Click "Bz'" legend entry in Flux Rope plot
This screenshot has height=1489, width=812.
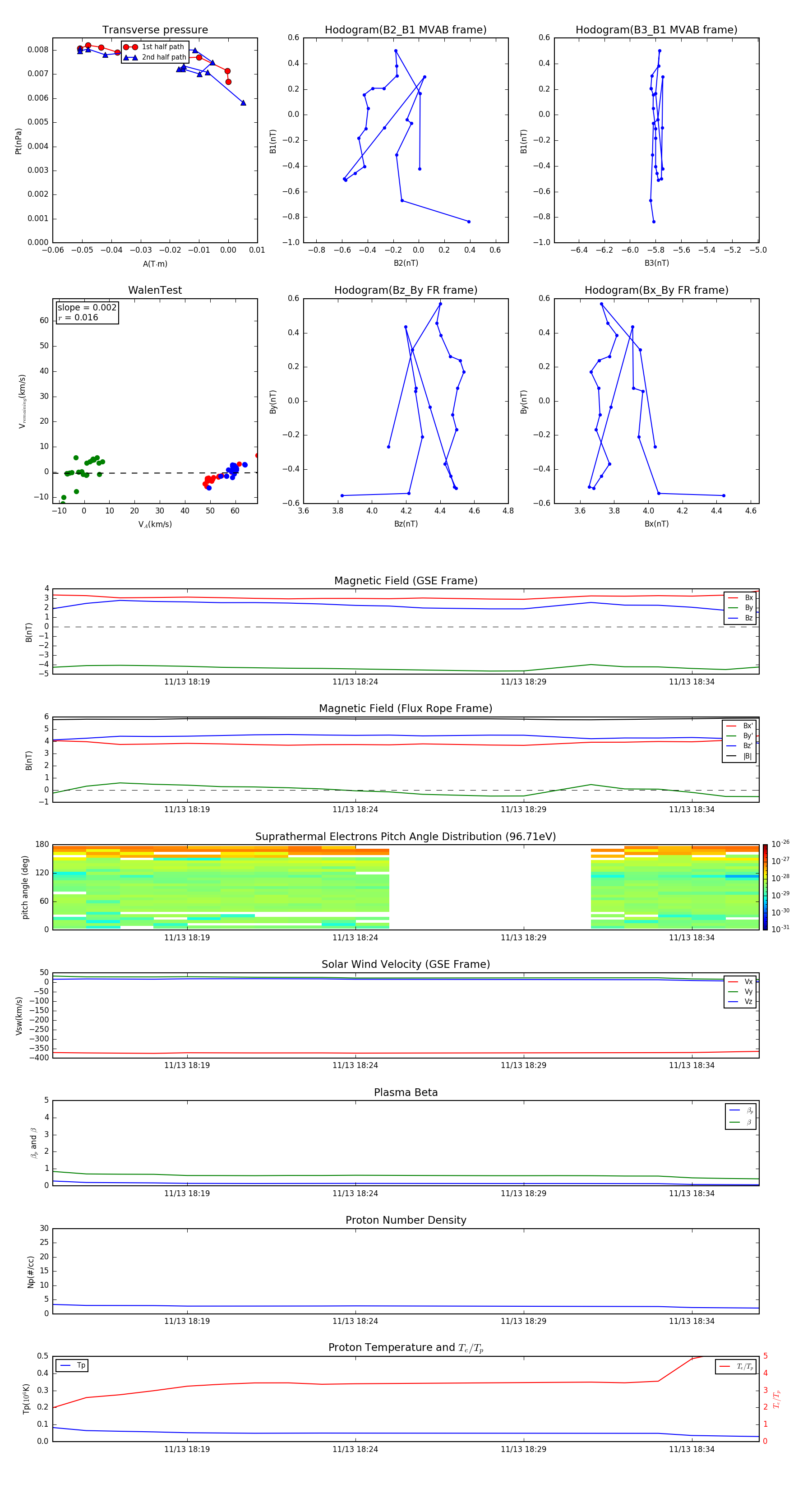739,746
